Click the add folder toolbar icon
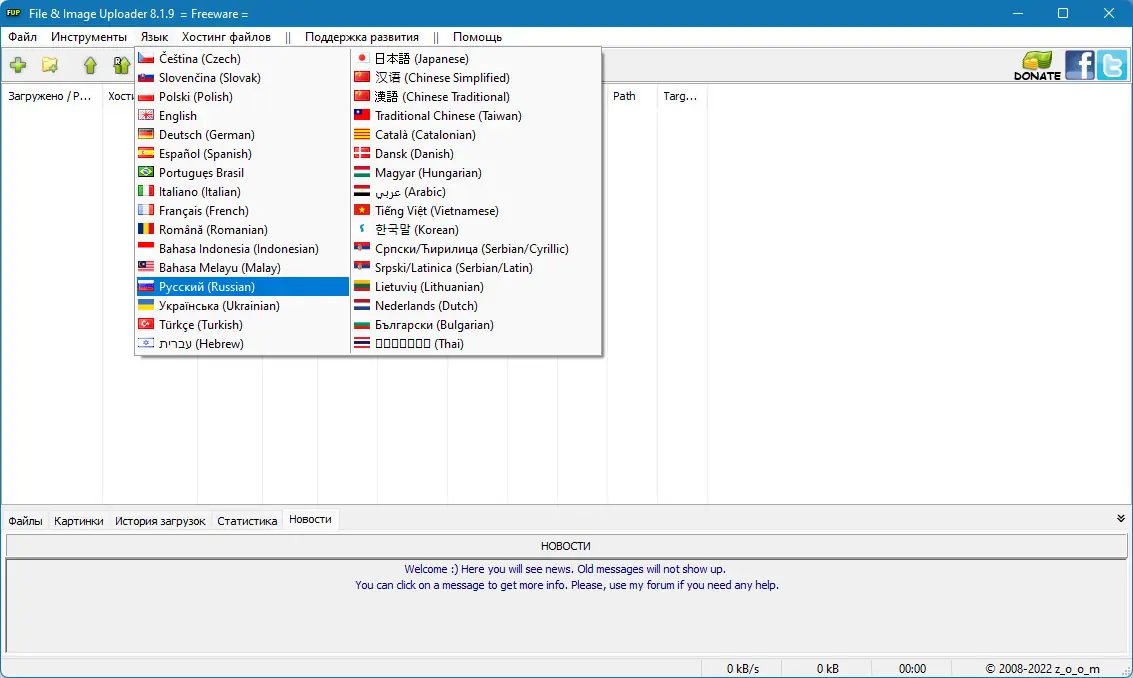Viewport: 1133px width, 678px height. pyautogui.click(x=50, y=66)
